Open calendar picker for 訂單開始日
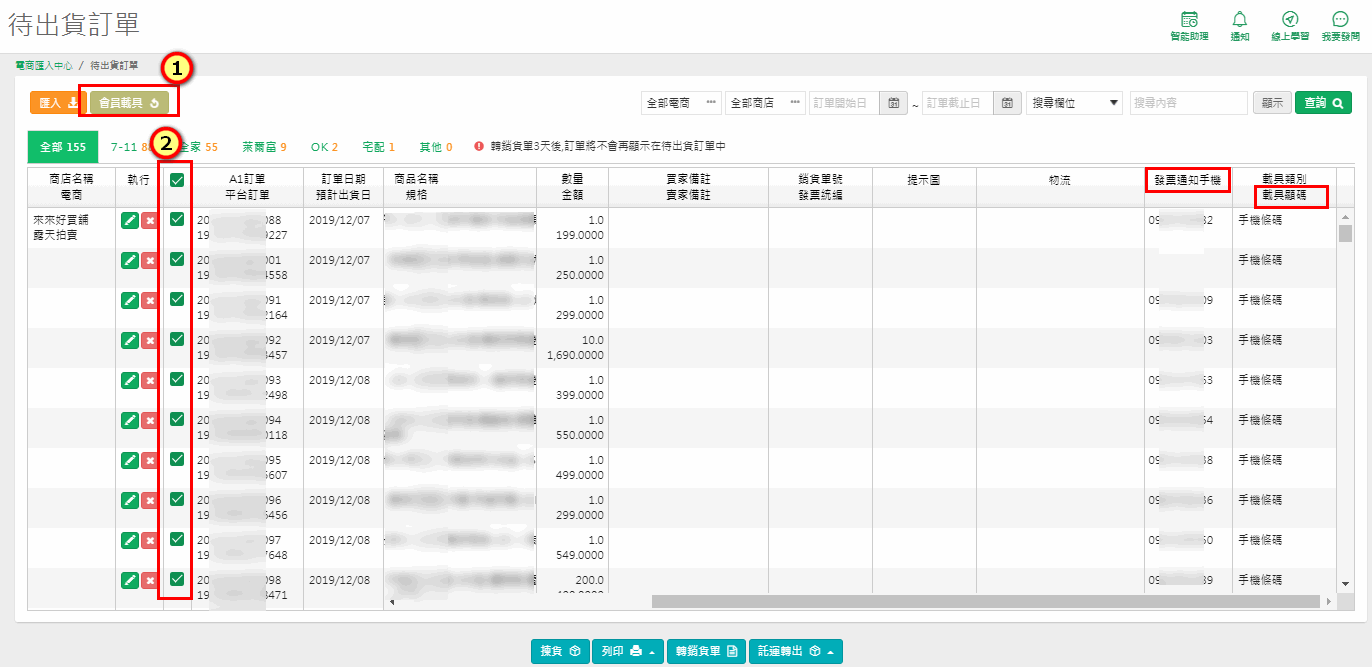 point(893,103)
